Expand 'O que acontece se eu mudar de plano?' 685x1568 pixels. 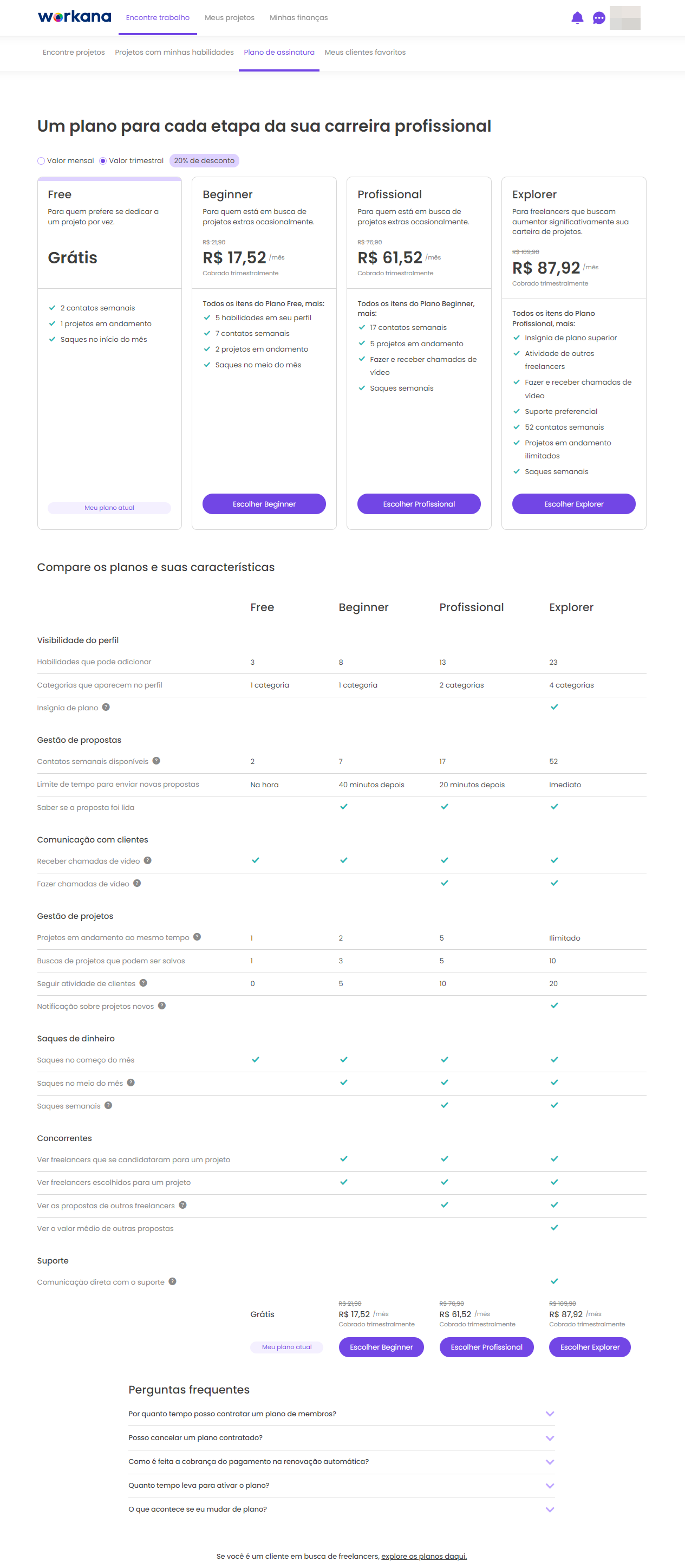click(x=341, y=1509)
